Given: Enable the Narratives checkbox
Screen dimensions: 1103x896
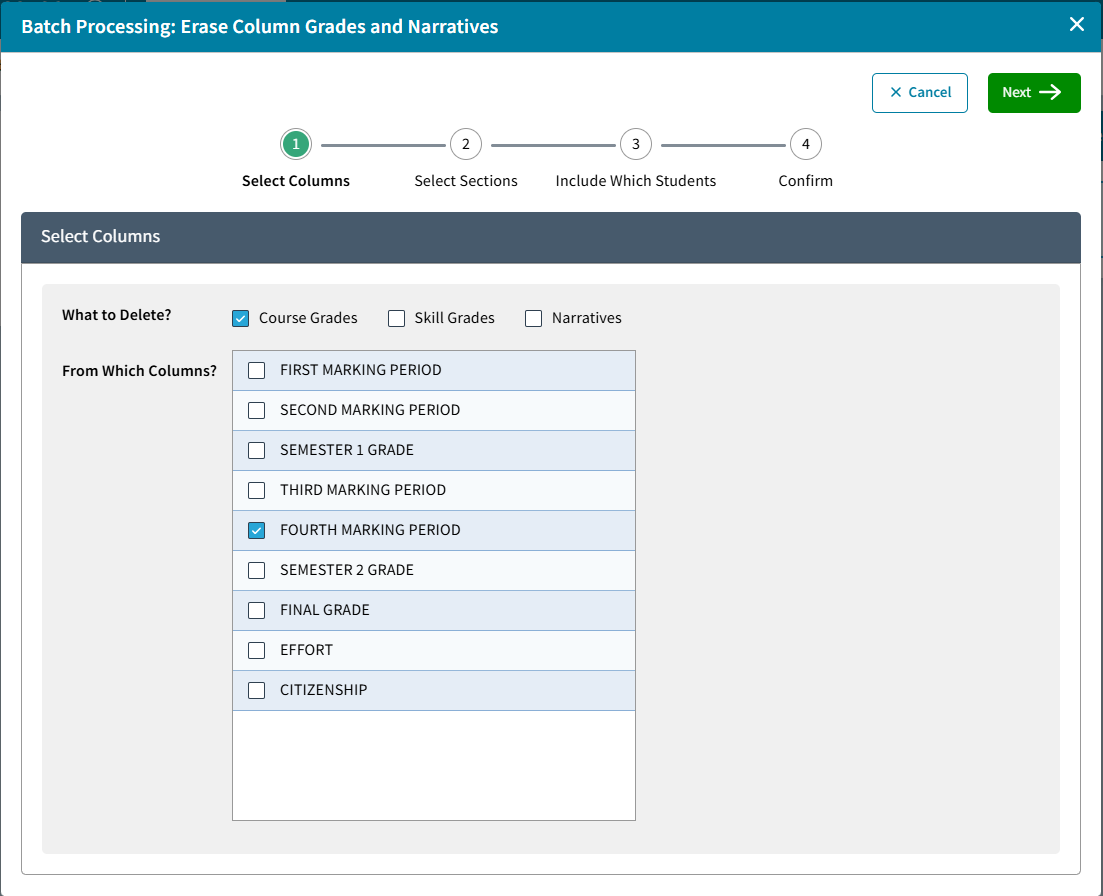Looking at the screenshot, I should pos(534,319).
